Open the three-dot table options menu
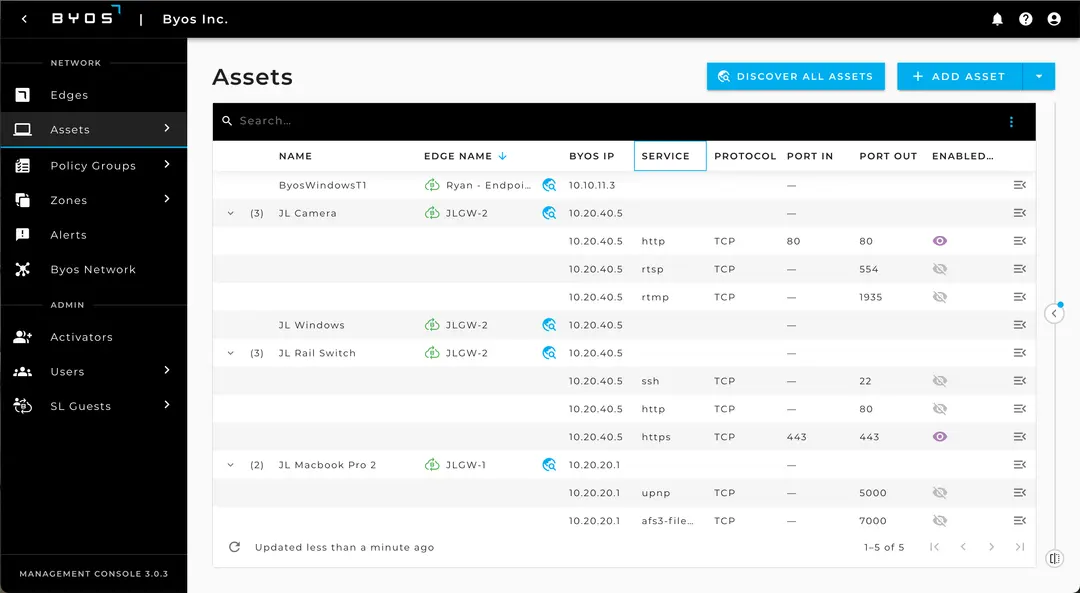The width and height of the screenshot is (1080, 593). 1011,122
